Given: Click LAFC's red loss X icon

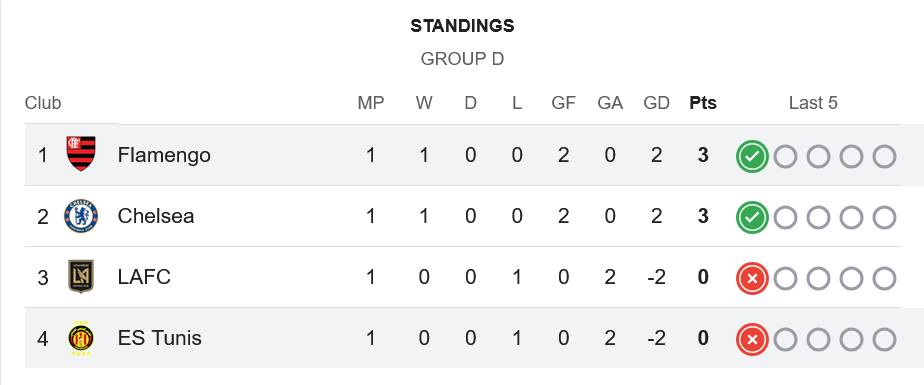Looking at the screenshot, I should point(752,278).
